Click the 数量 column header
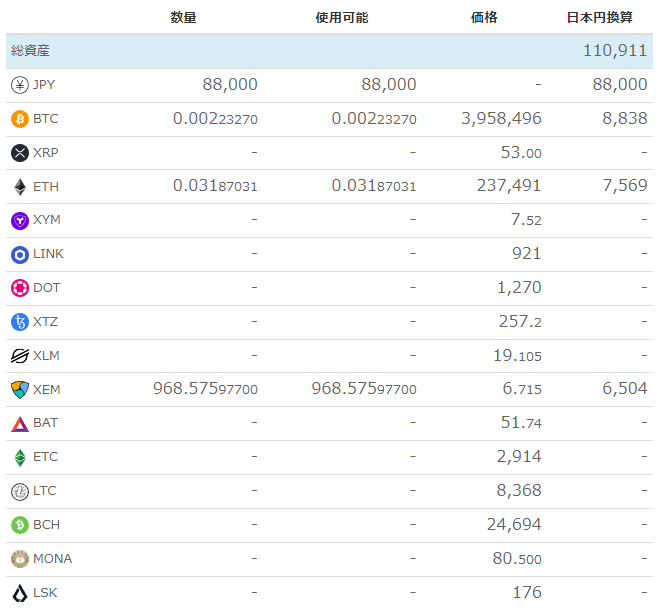The height and width of the screenshot is (611, 661). (x=183, y=18)
